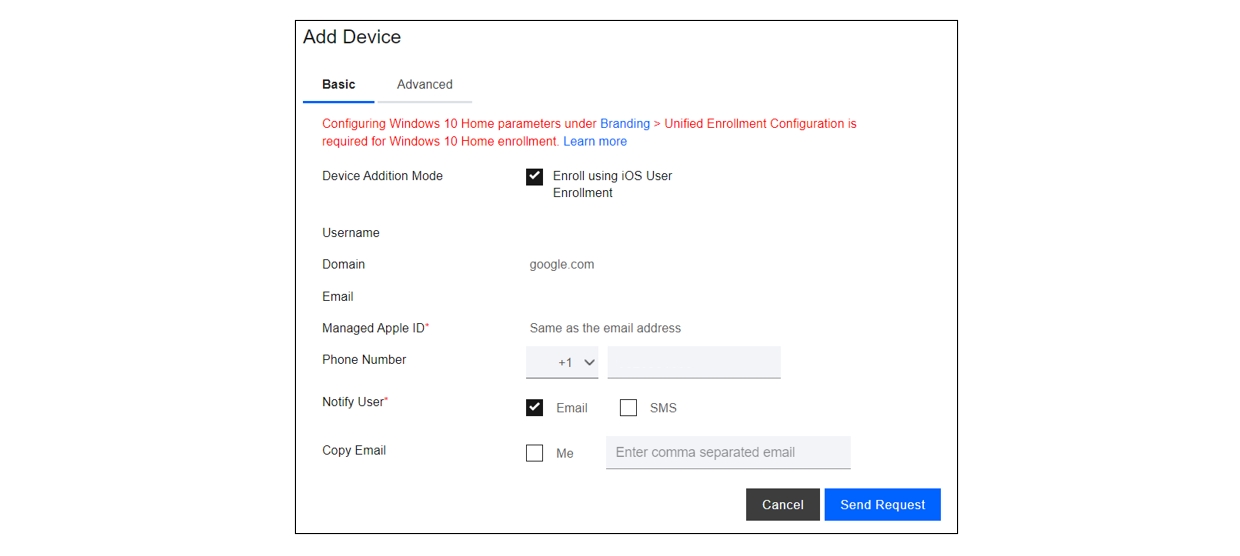Cancel the Add Device dialog
1240x556 pixels.
pos(783,505)
